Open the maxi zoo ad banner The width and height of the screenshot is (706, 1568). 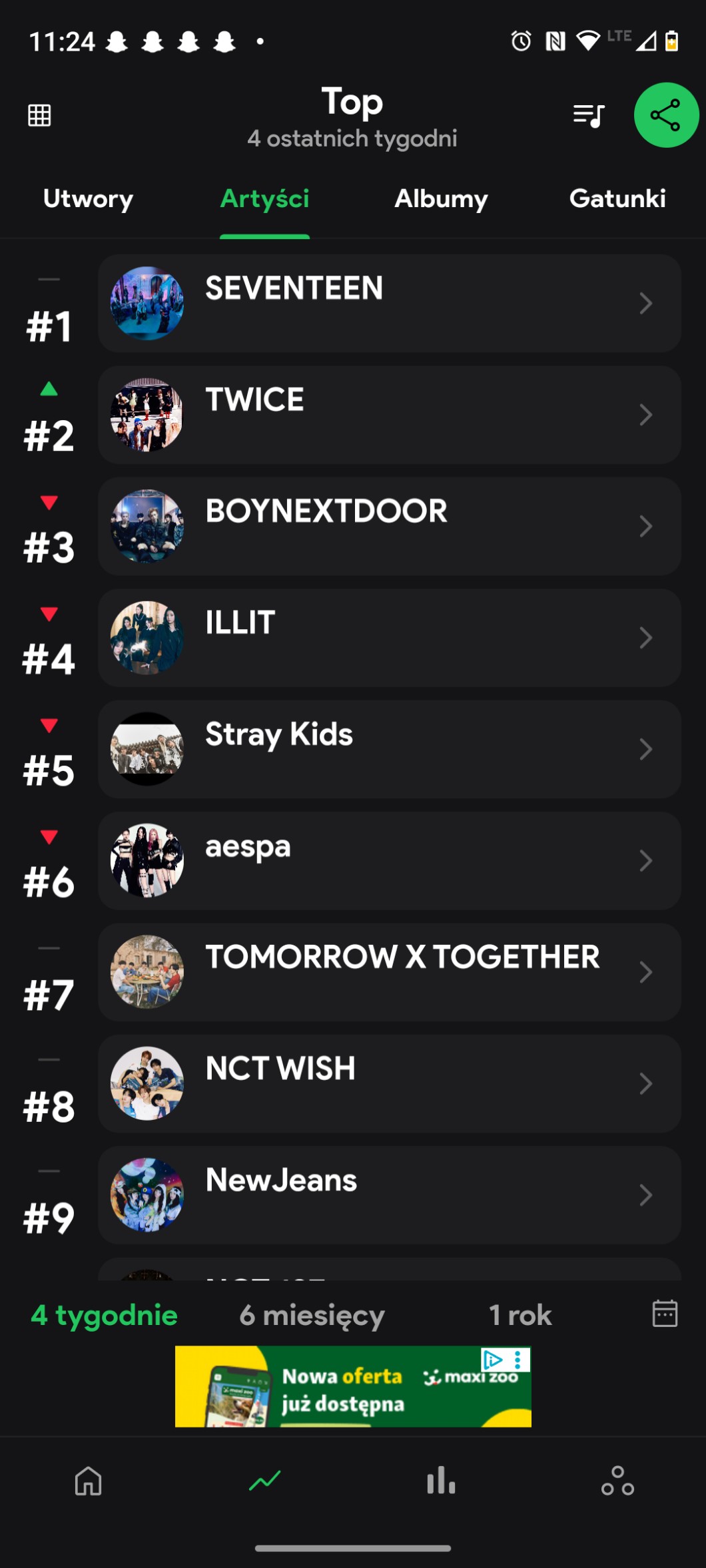353,1386
